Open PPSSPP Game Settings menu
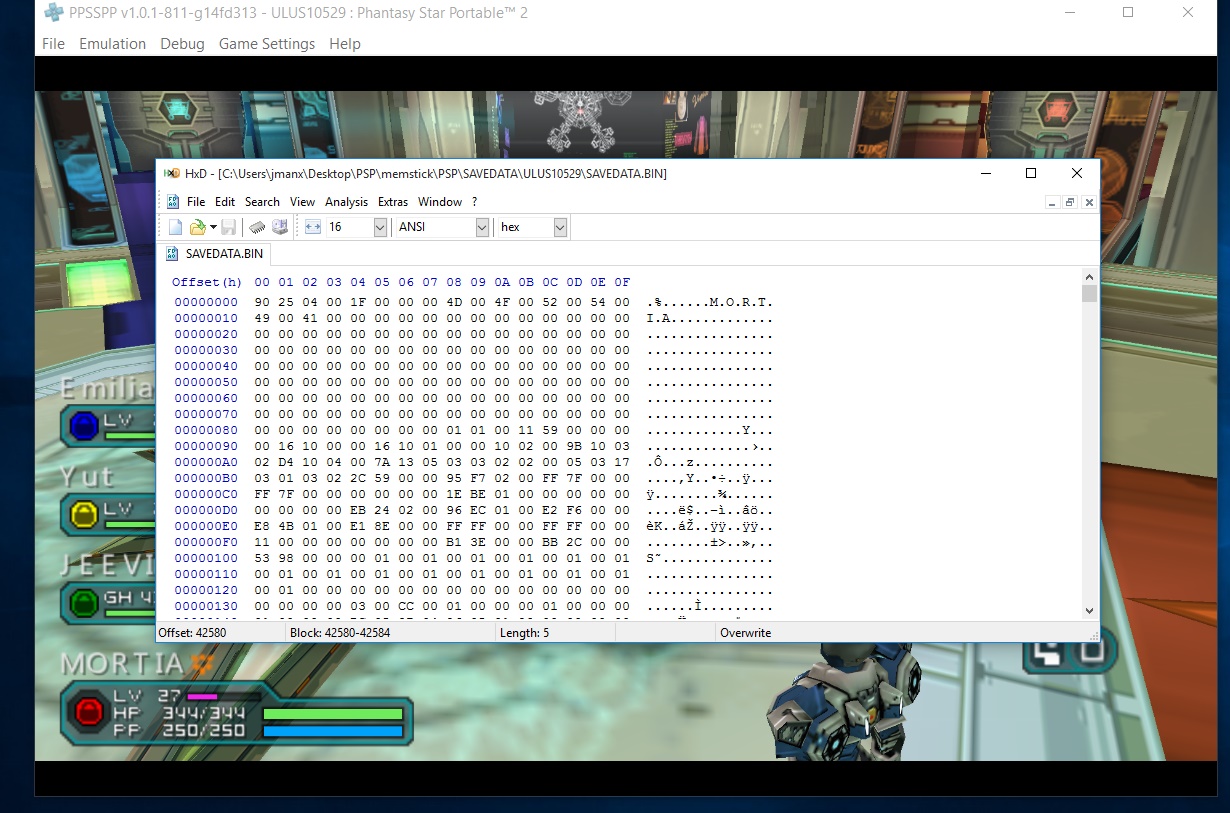 click(x=267, y=44)
